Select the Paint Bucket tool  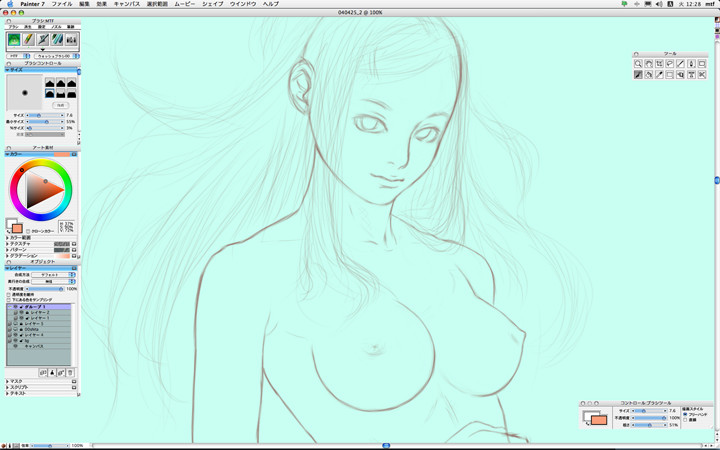click(x=649, y=75)
